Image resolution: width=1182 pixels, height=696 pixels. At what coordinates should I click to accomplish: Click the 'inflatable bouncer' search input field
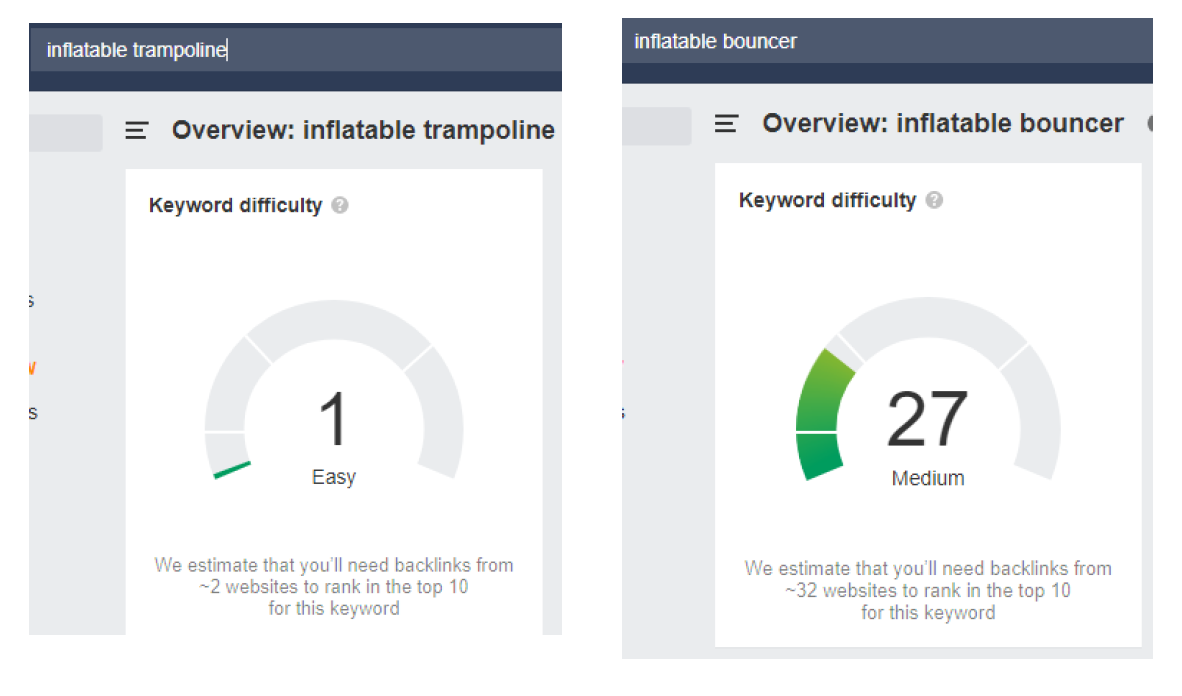(x=887, y=41)
